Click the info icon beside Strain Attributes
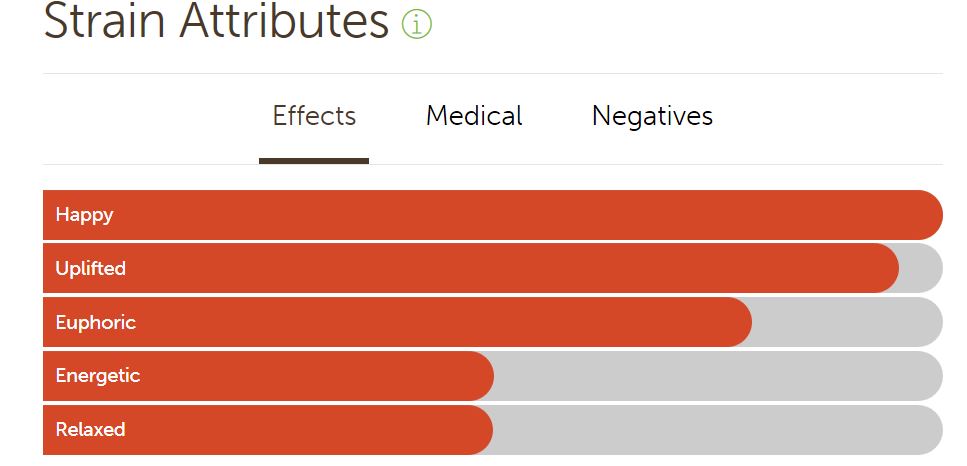 coord(416,24)
